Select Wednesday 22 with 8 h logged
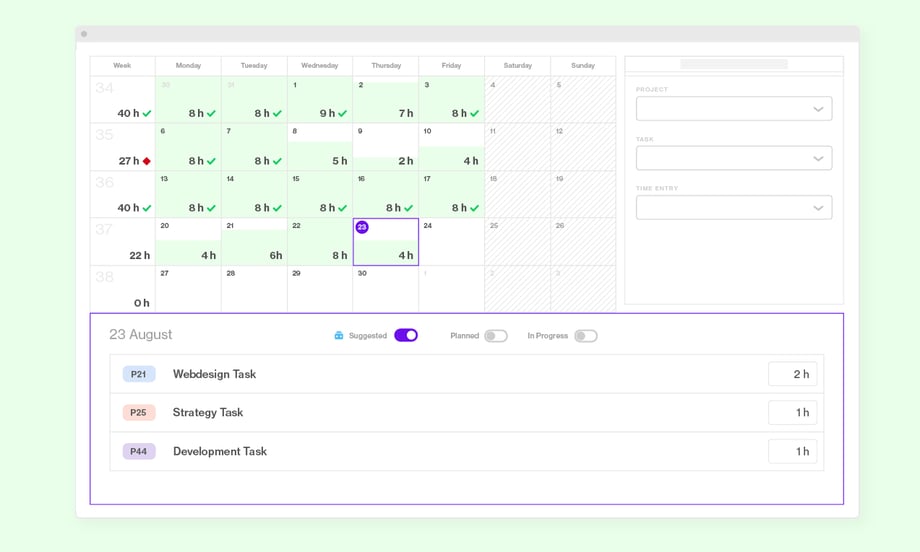This screenshot has width=920, height=552. coord(320,242)
